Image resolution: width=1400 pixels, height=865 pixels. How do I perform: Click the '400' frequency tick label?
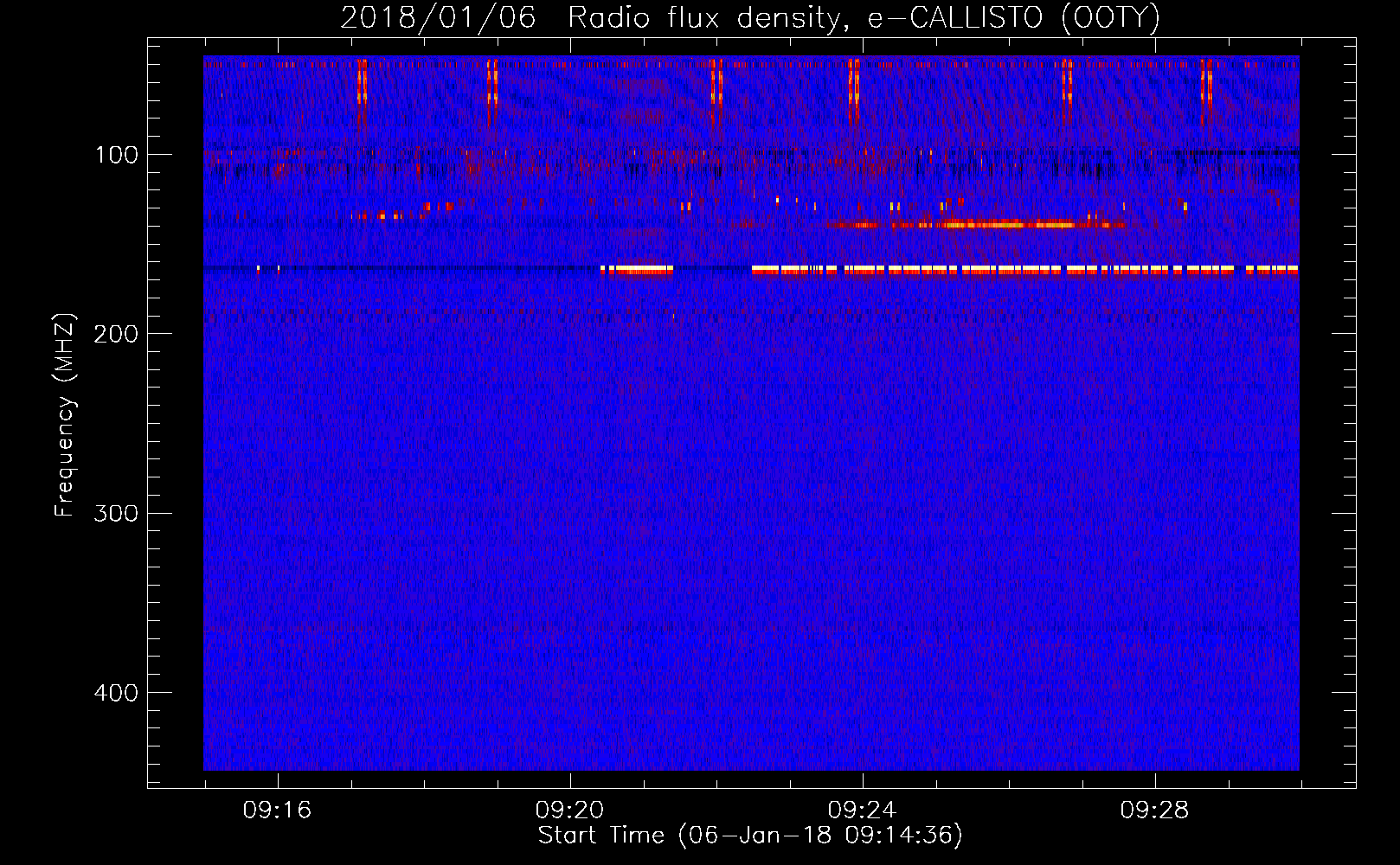pyautogui.click(x=116, y=694)
